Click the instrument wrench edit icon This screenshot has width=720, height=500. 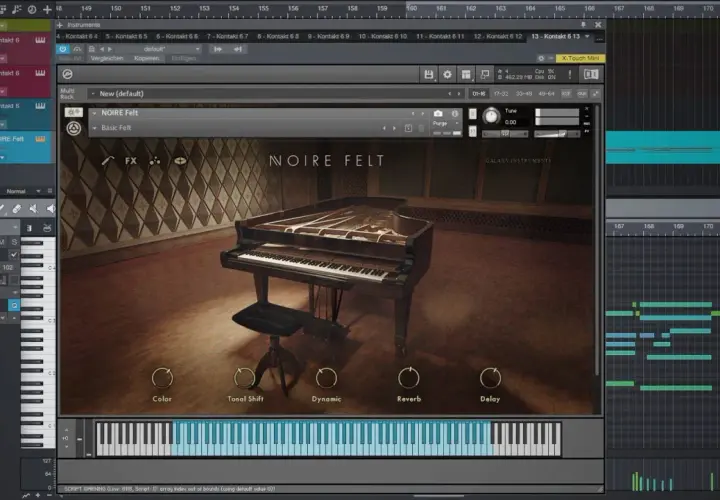(73, 112)
